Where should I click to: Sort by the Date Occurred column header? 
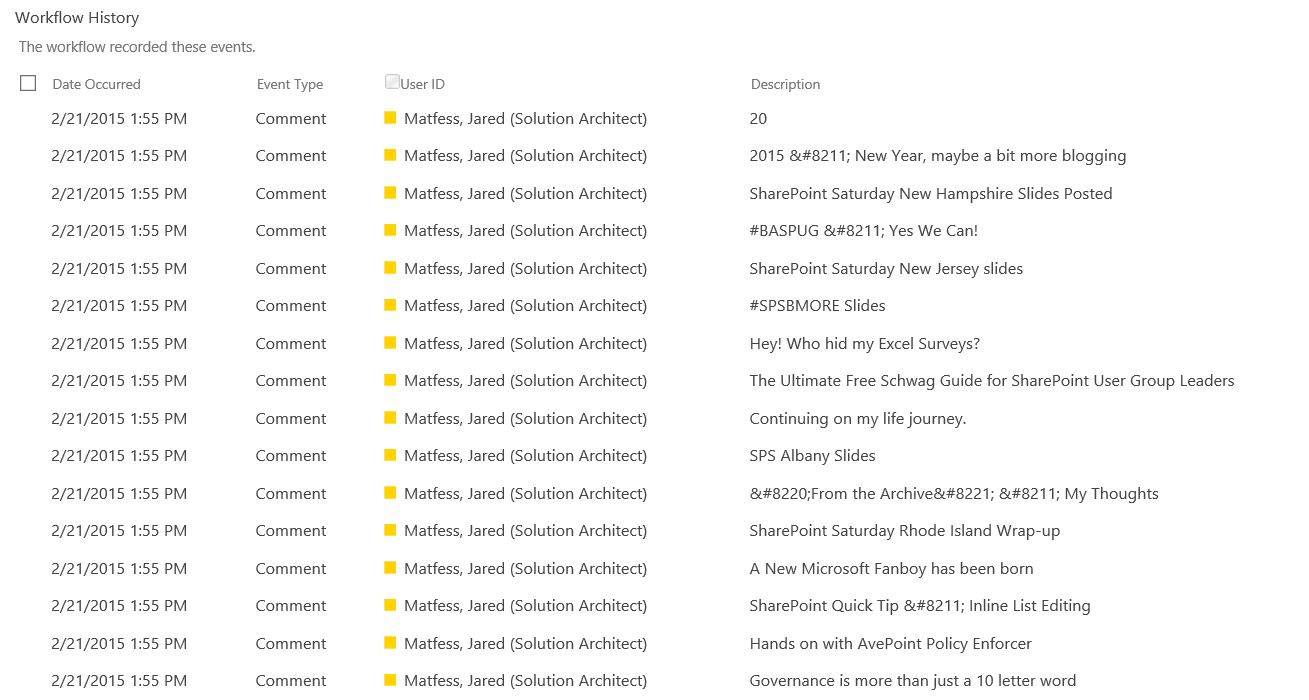tap(96, 84)
